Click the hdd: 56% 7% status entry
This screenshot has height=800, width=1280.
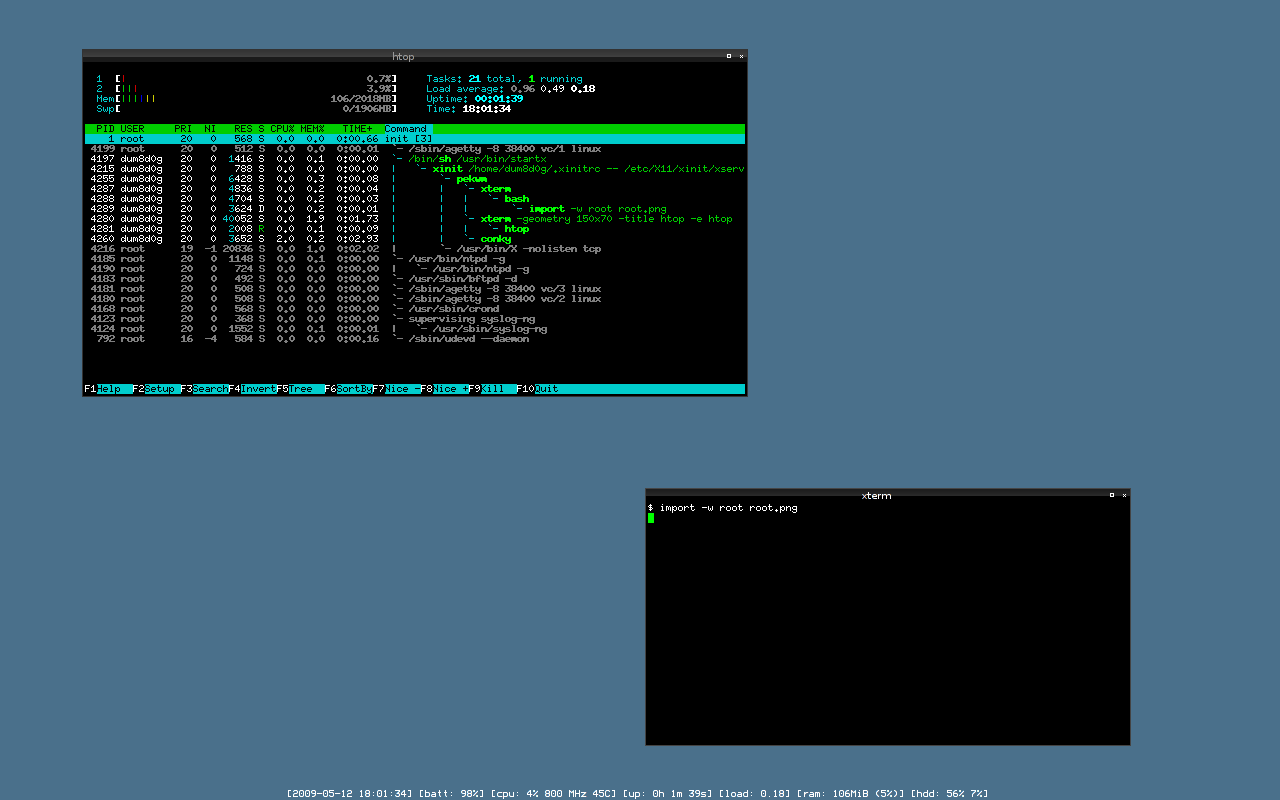(949, 794)
